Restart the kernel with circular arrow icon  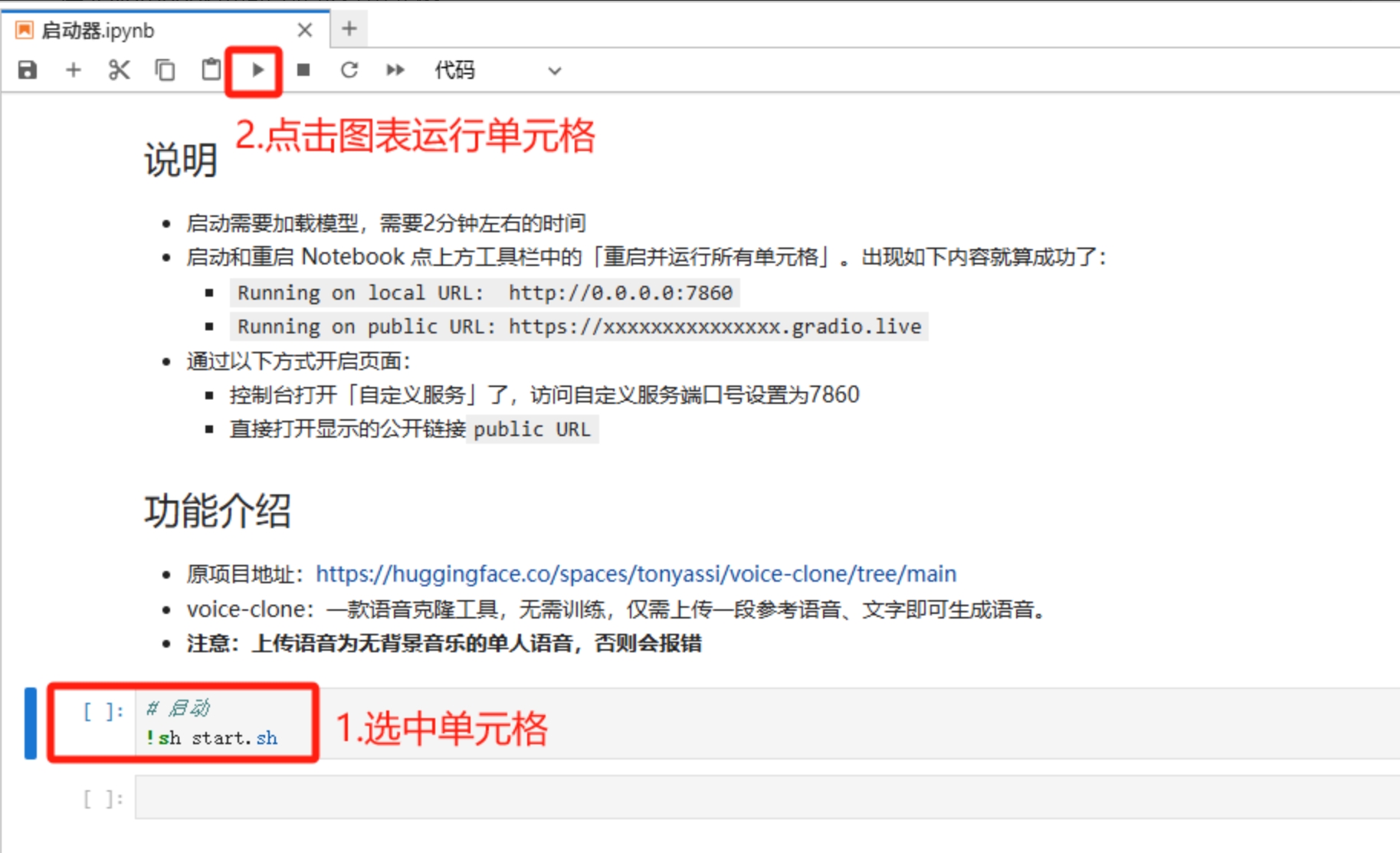349,71
